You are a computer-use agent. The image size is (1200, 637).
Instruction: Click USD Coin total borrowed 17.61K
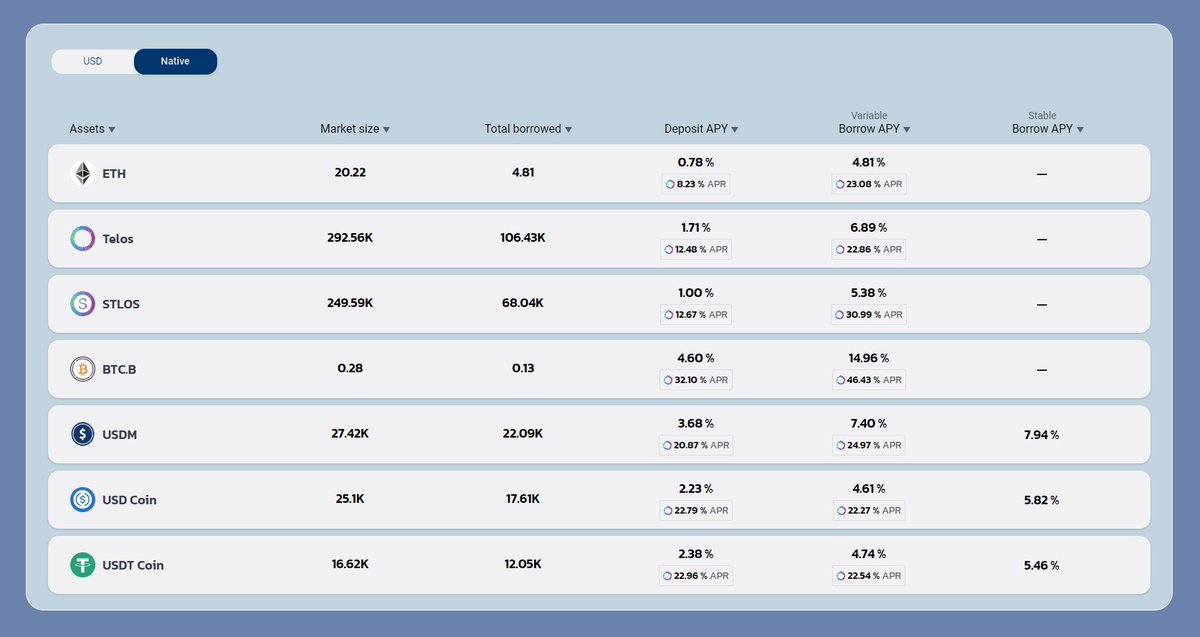click(x=523, y=499)
